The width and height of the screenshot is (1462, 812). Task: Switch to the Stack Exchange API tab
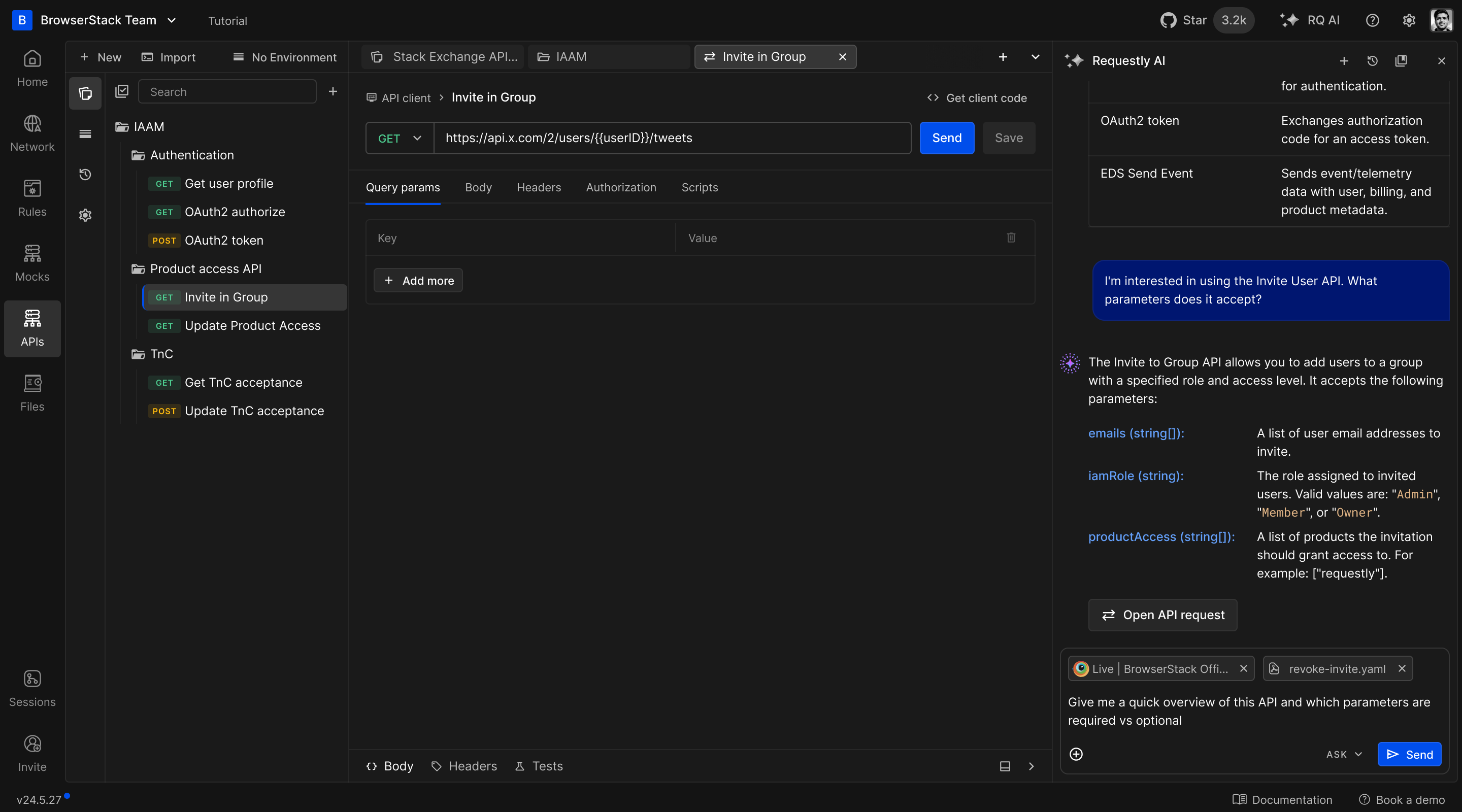tap(443, 57)
